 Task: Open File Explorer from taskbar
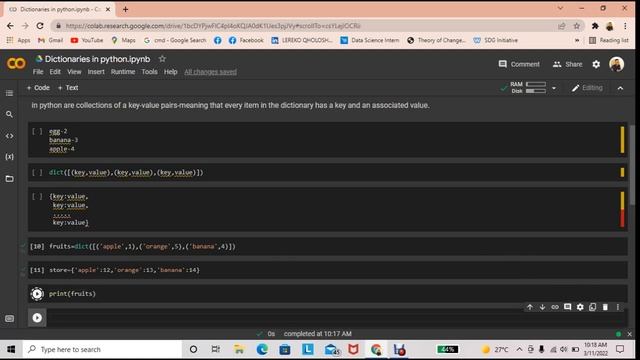(239, 349)
